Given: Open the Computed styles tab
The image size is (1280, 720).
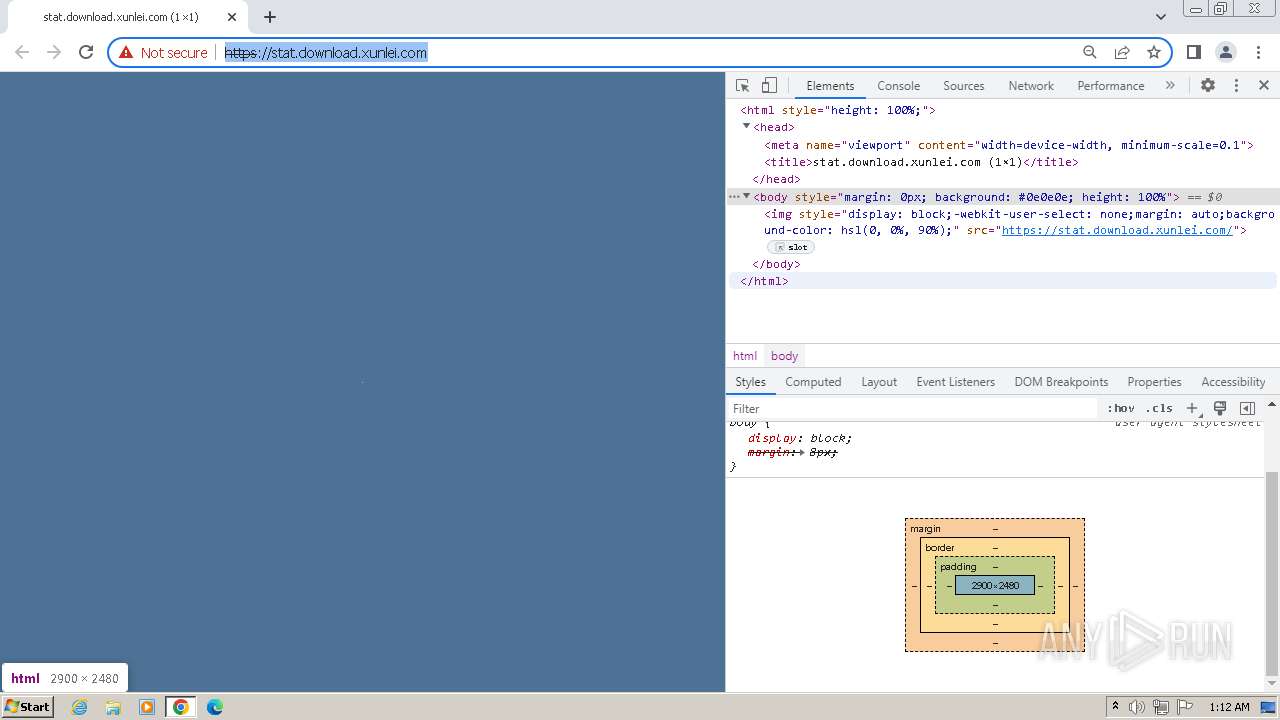Looking at the screenshot, I should coord(813,382).
